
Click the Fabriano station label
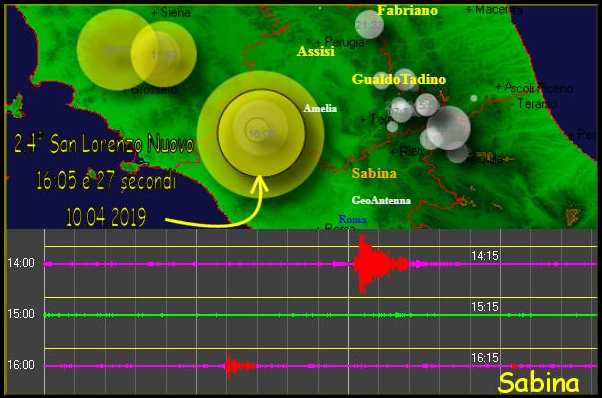[x=407, y=10]
